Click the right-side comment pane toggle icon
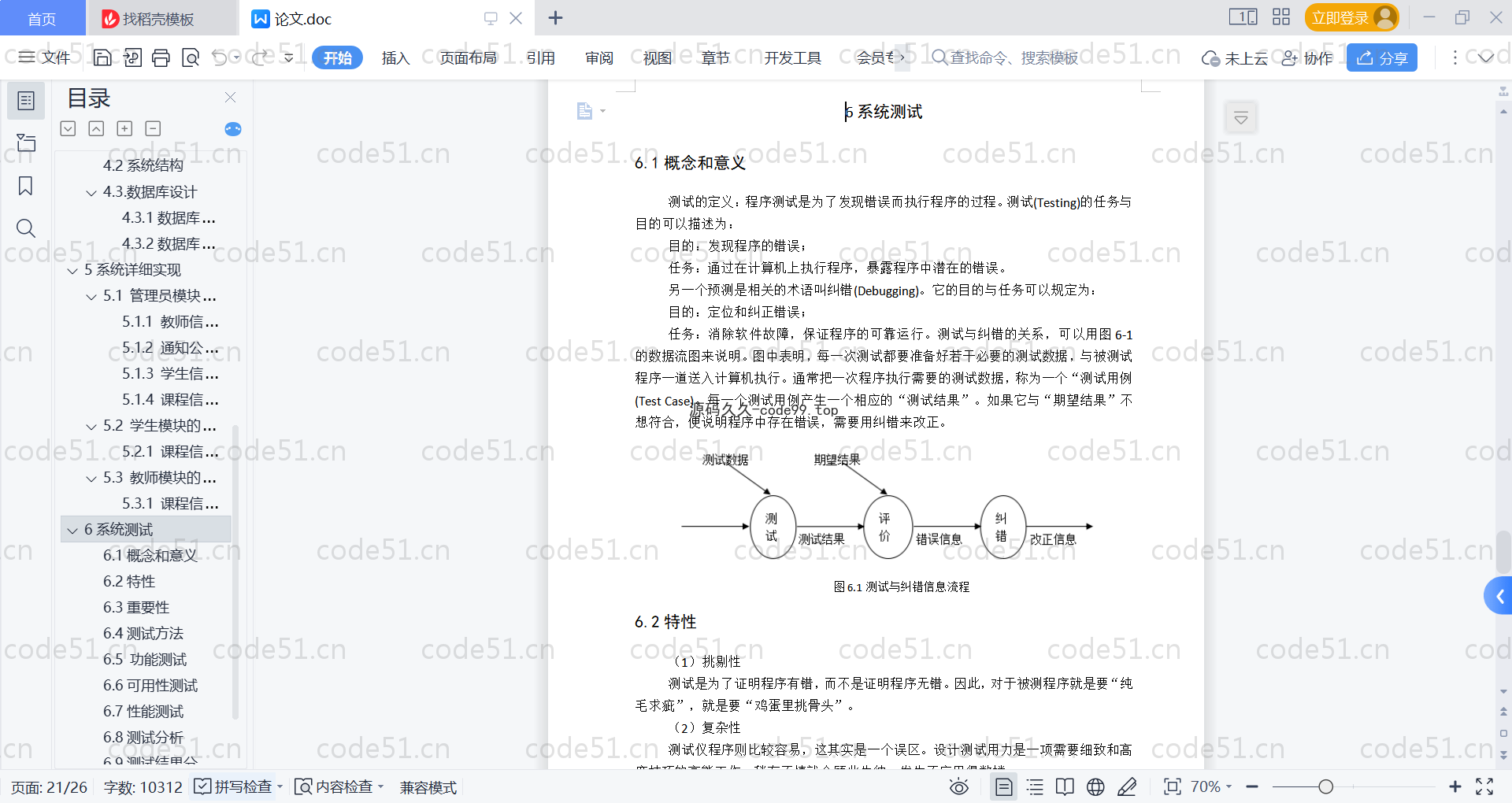This screenshot has width=1512, height=803. click(1241, 118)
